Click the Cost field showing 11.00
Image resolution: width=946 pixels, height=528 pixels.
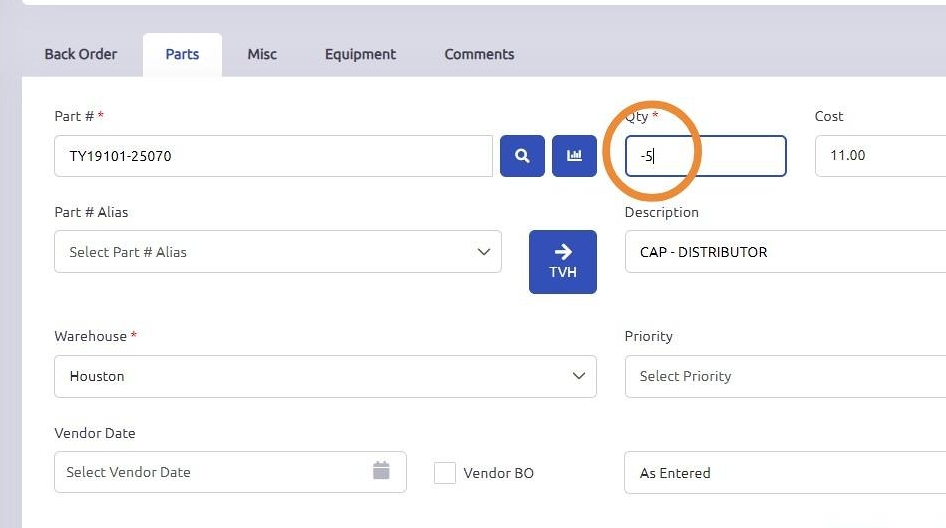(880, 156)
